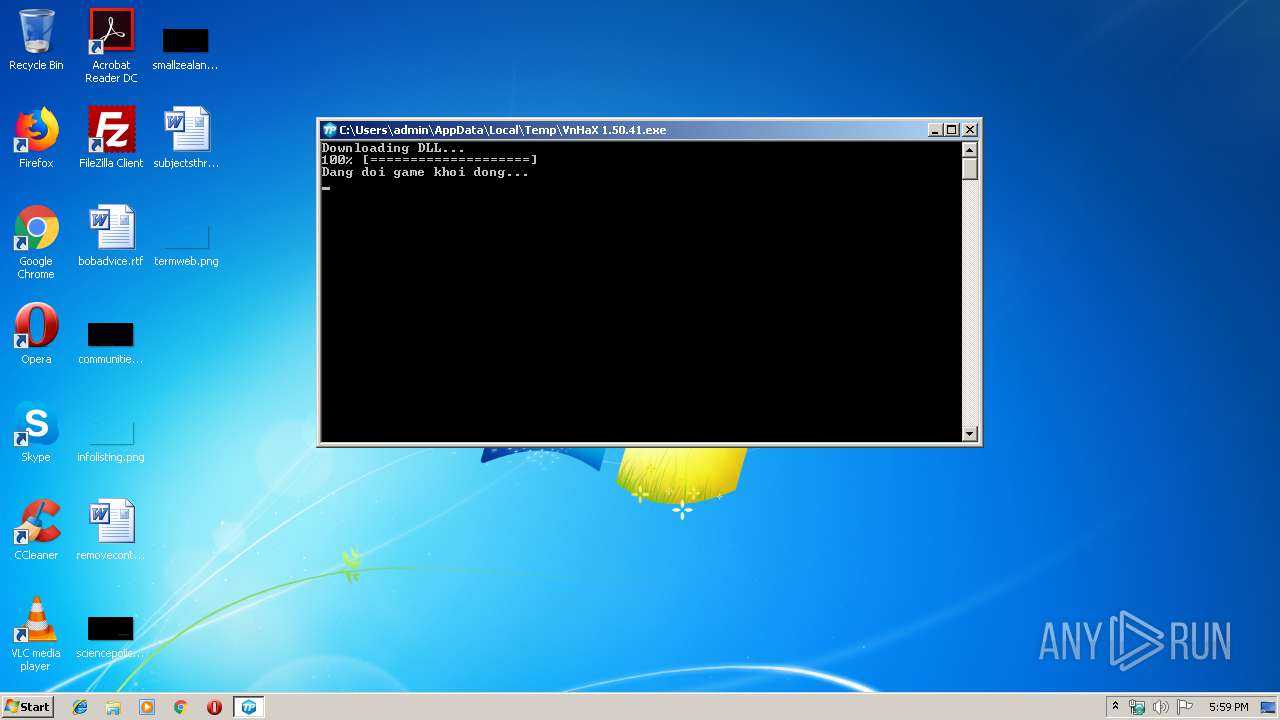Open the Start menu
This screenshot has height=720, width=1280.
point(27,707)
